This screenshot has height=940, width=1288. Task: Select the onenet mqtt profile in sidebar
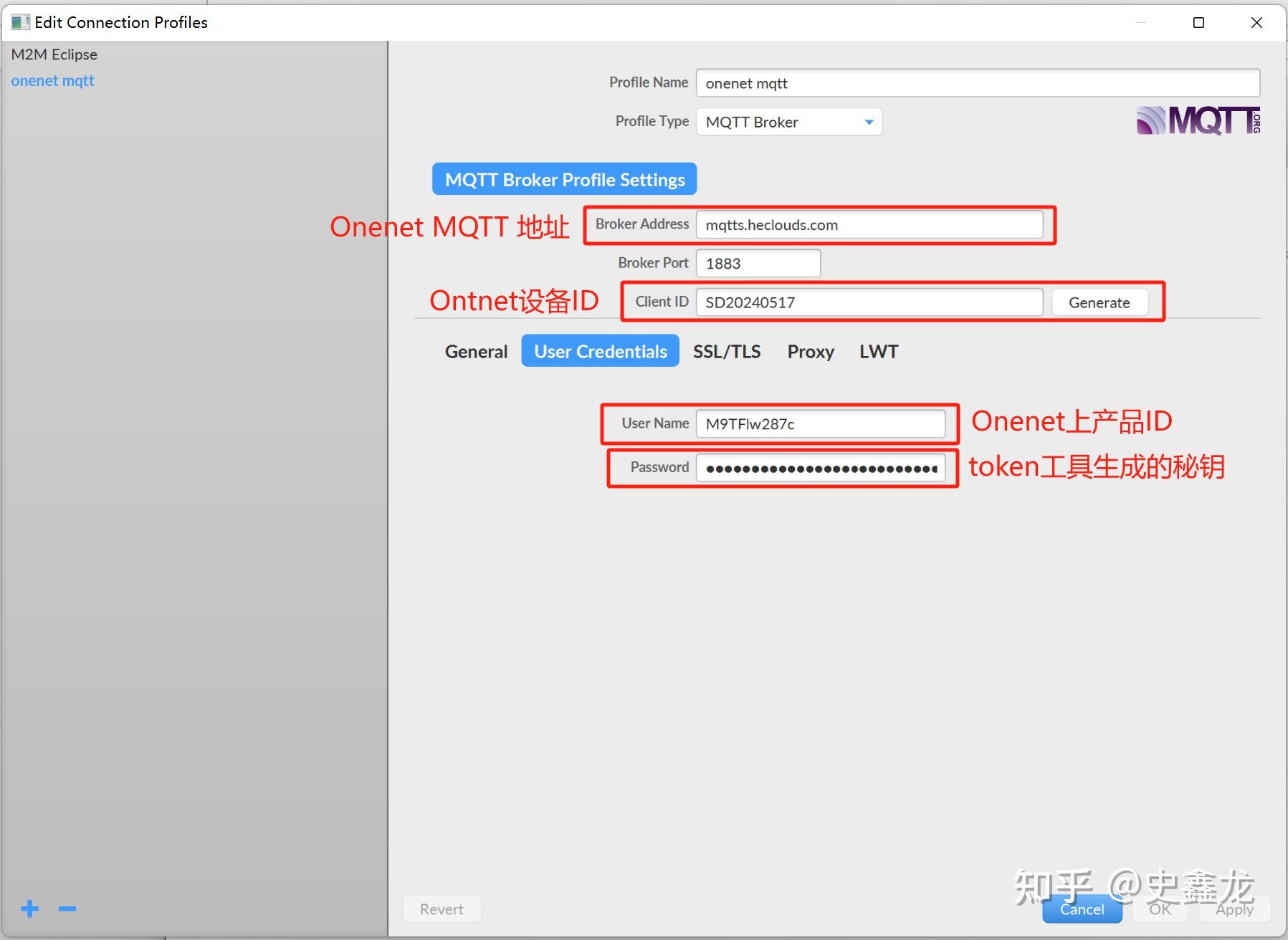(x=52, y=80)
